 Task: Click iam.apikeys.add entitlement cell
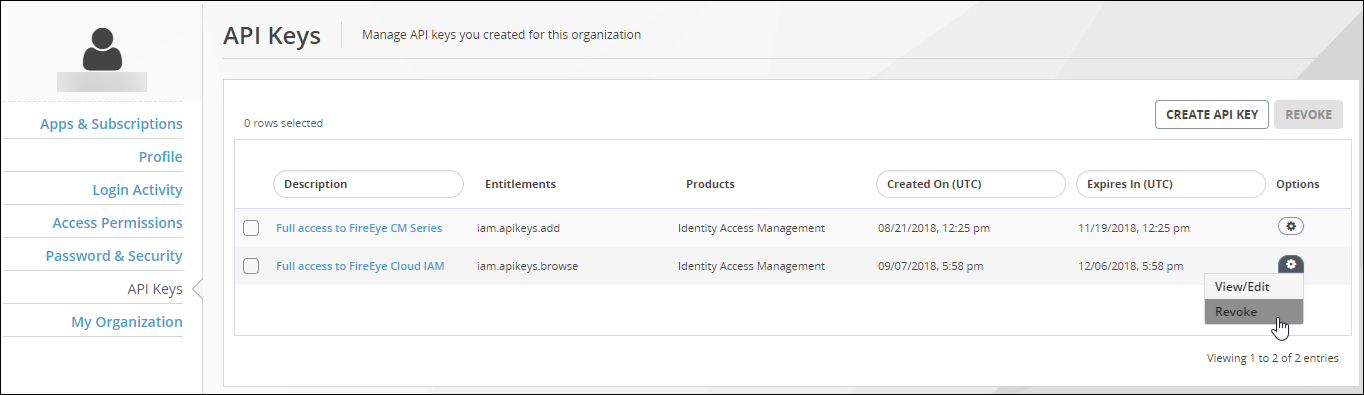(x=518, y=228)
